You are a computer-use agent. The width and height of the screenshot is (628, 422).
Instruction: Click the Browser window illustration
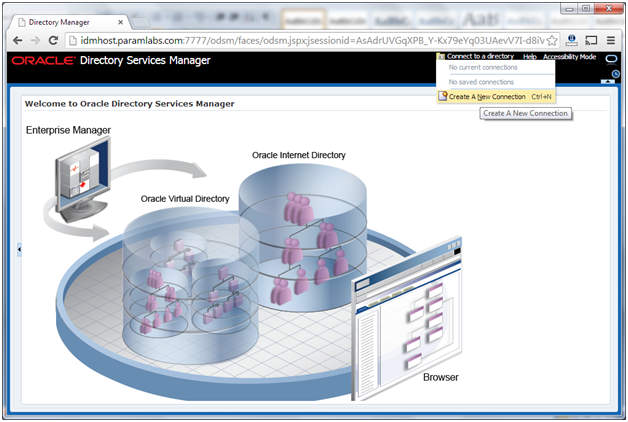407,317
